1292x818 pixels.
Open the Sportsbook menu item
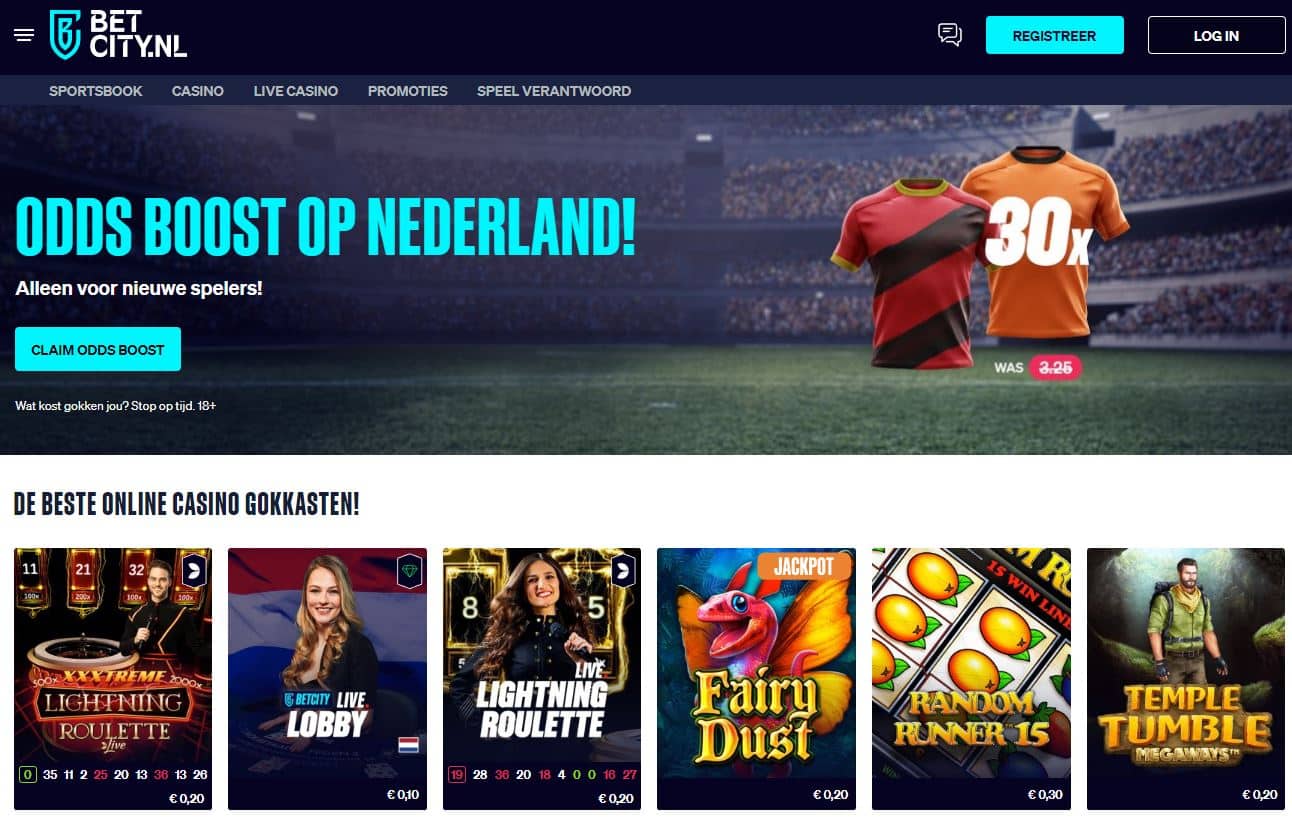click(96, 91)
